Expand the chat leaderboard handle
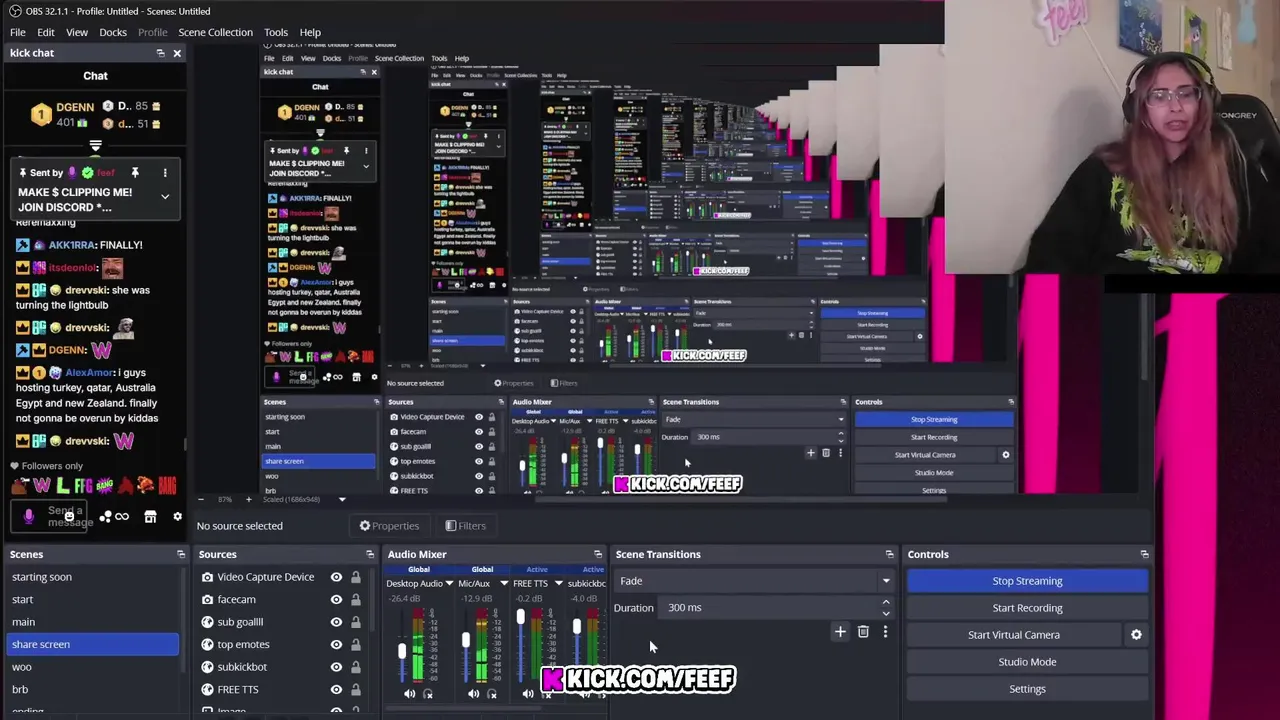Image resolution: width=1280 pixels, height=720 pixels. [x=95, y=146]
